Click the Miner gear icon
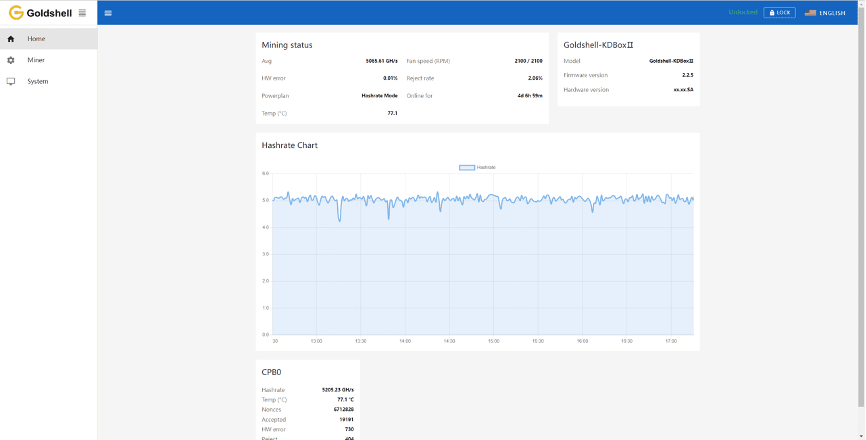The width and height of the screenshot is (866, 440). tap(11, 60)
